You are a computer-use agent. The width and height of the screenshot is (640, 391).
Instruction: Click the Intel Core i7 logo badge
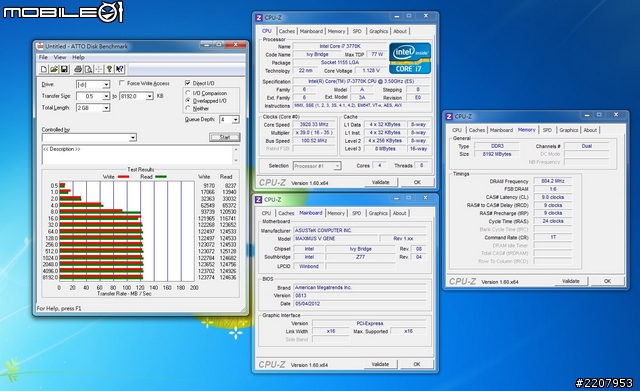point(410,58)
